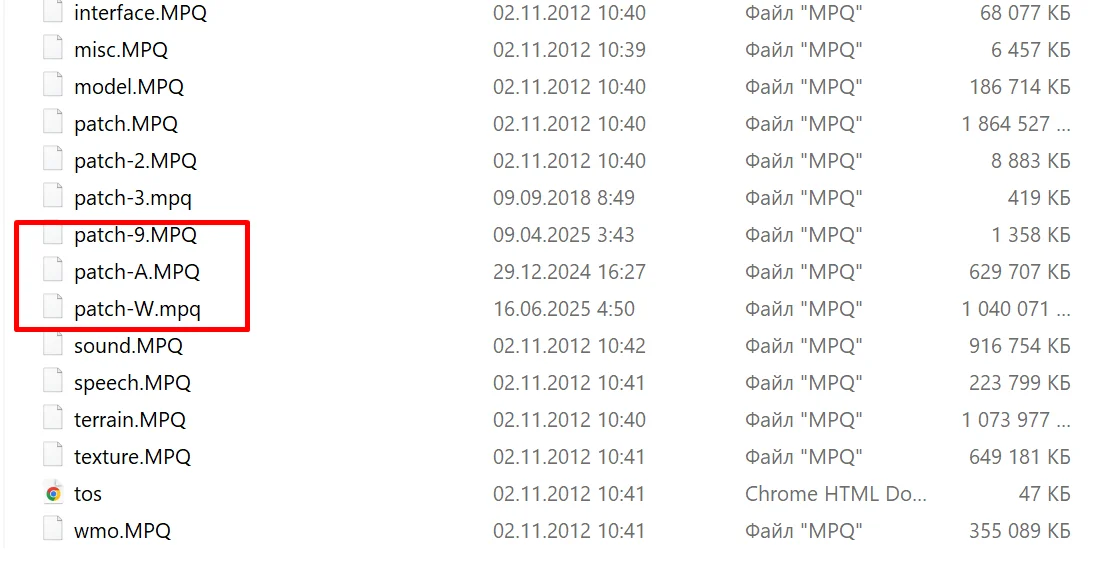Select the model.MPQ file icon
1109x565 pixels.
[x=53, y=86]
